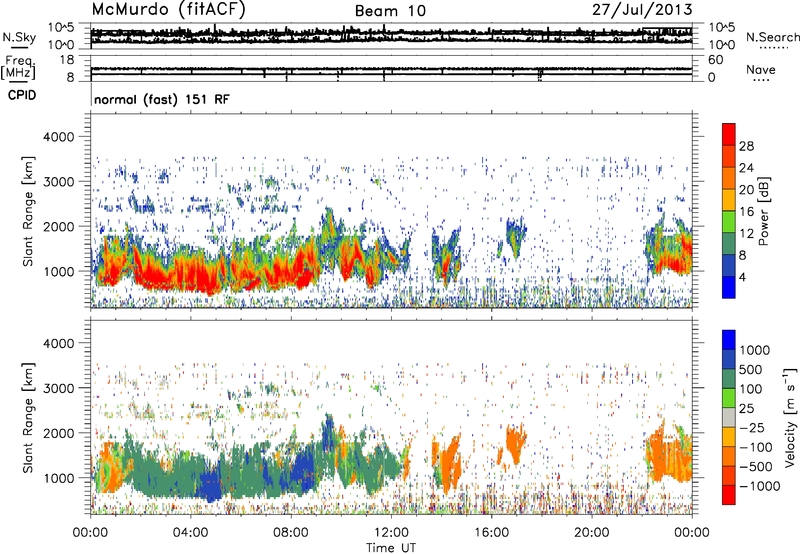Click the 3000 tick of power plot
Viewport: 800px width, 554px height.
pos(59,182)
